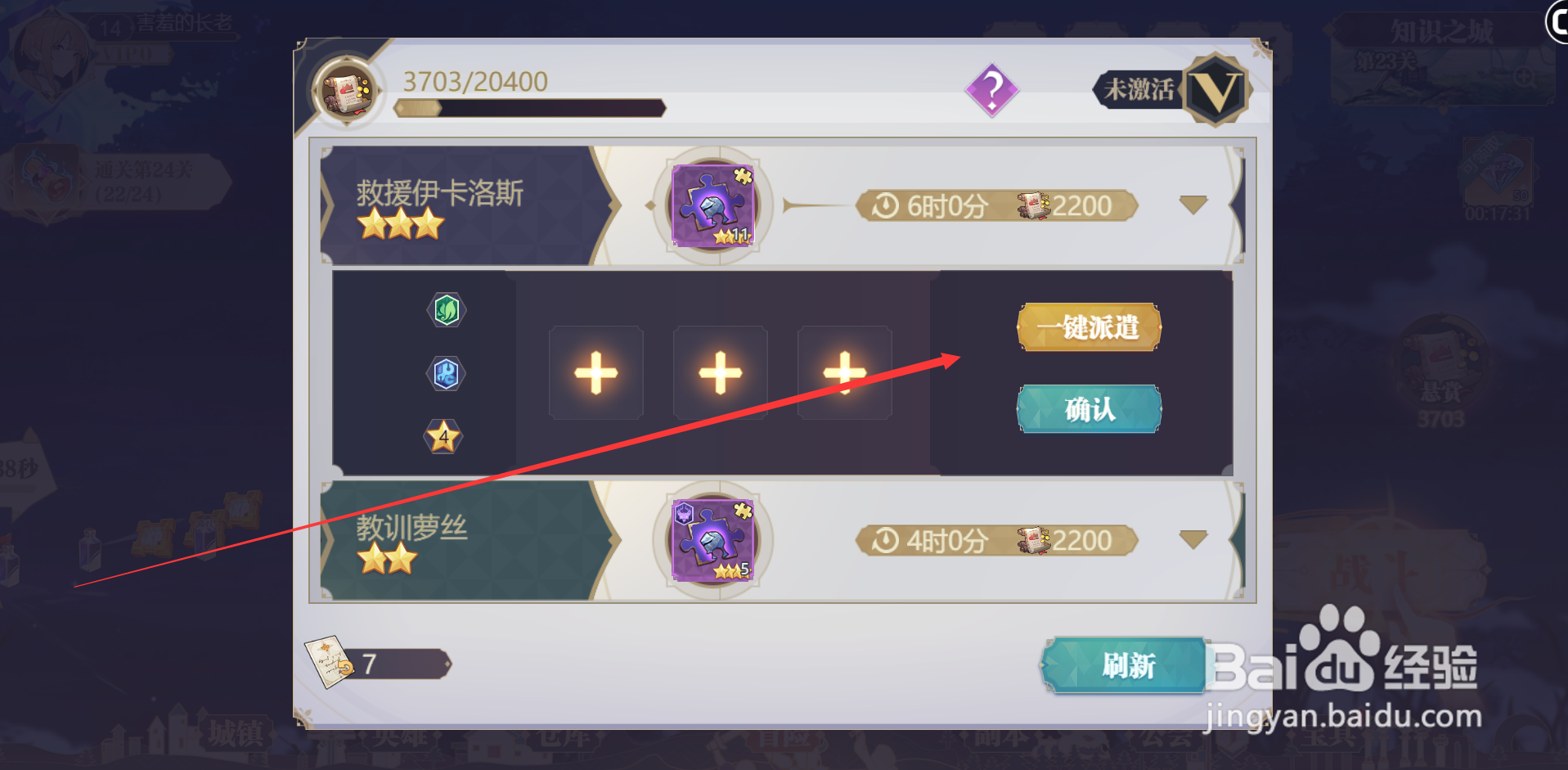Viewport: 1568px width, 770px height.
Task: Click the star level 4 requirement icon
Action: click(x=443, y=436)
